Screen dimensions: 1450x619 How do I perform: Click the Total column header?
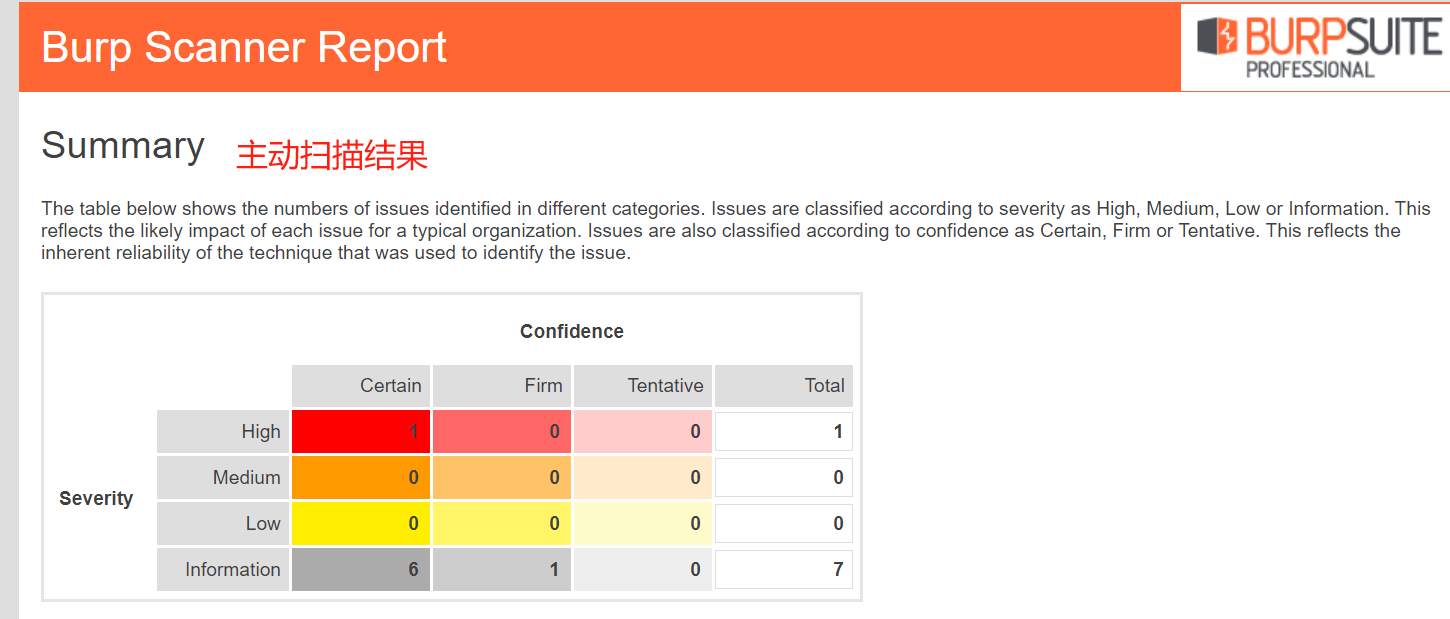[784, 386]
